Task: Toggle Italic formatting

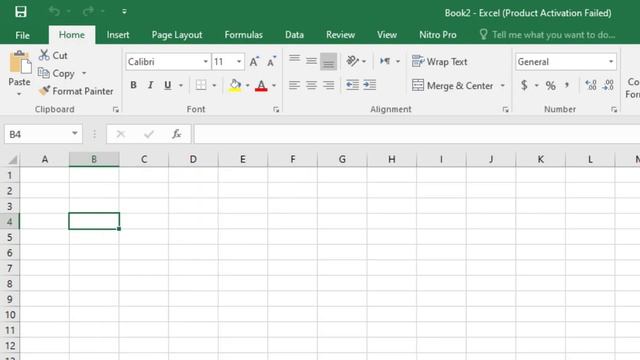Action: coord(150,85)
